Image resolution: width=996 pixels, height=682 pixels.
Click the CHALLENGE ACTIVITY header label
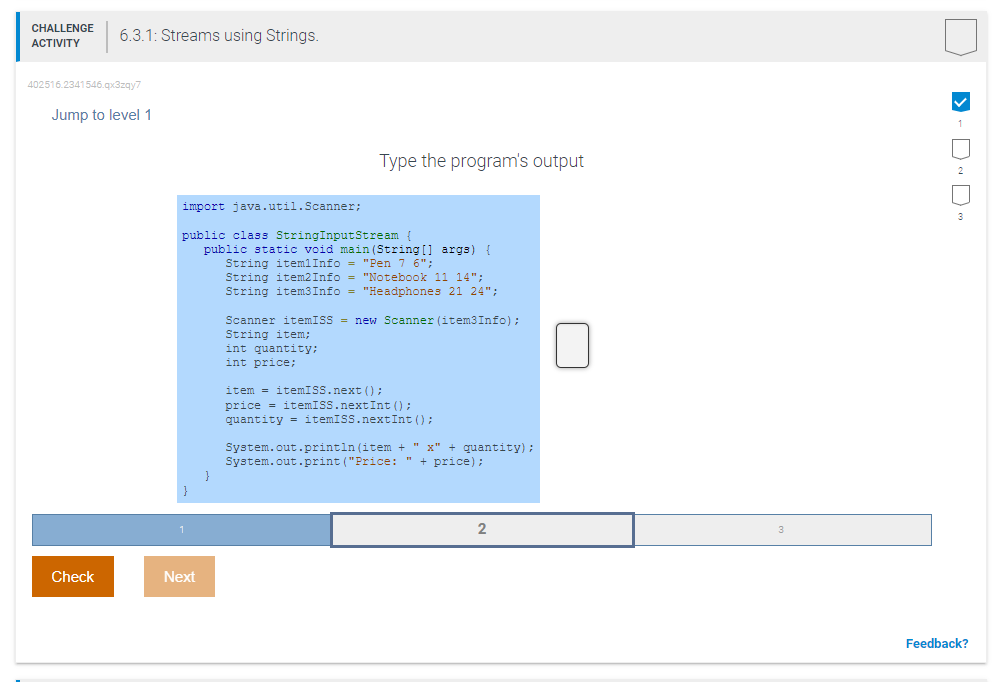[62, 34]
